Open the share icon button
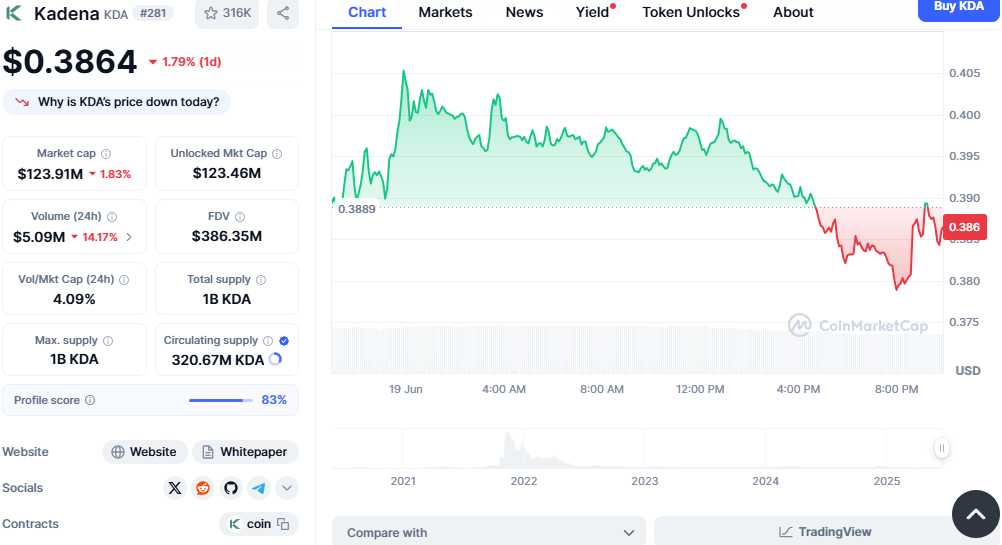Screen dimensions: 1002x545 click(283, 13)
